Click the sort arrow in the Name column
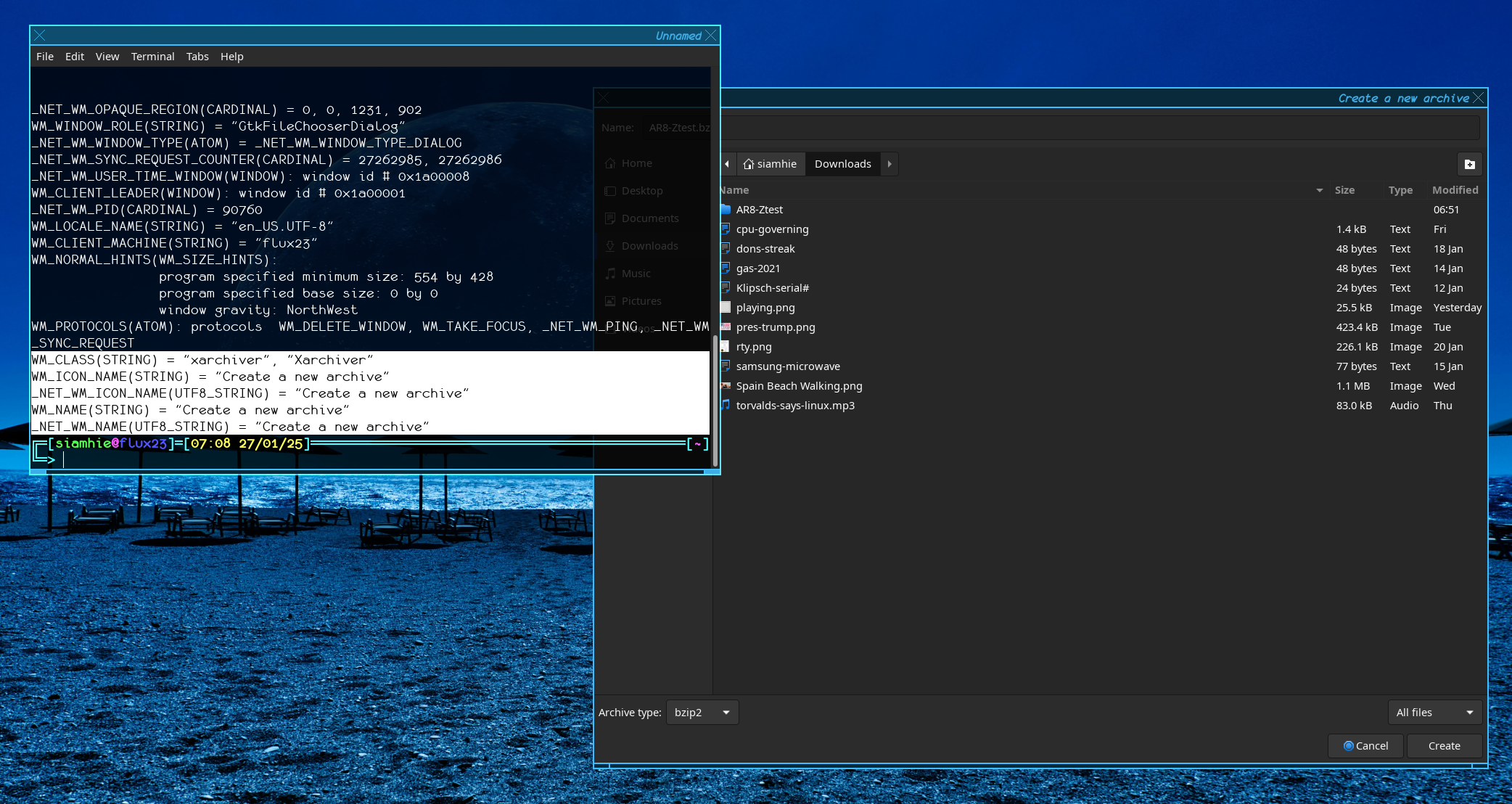The width and height of the screenshot is (1512, 804). point(1320,190)
